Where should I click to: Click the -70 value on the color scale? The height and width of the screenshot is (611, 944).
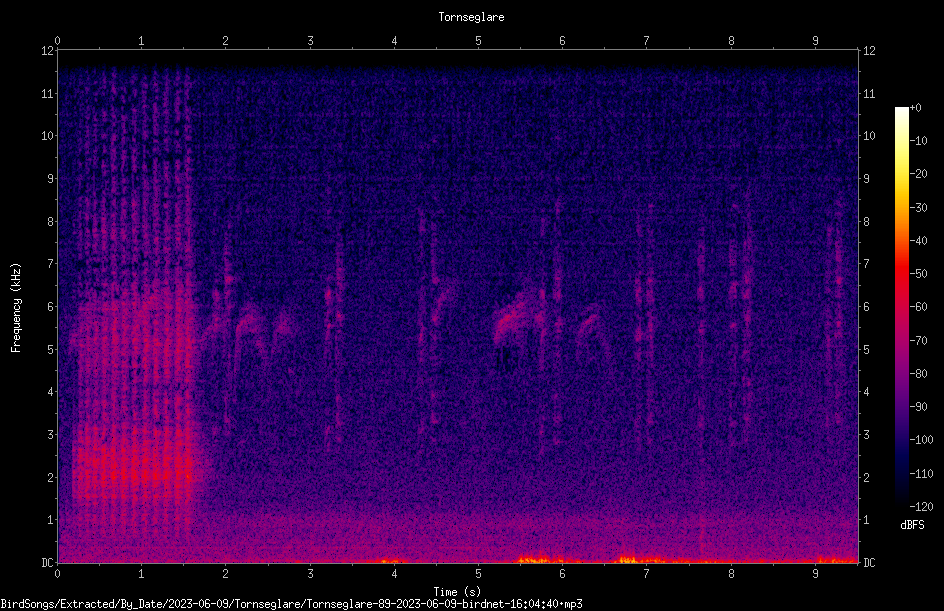[918, 341]
